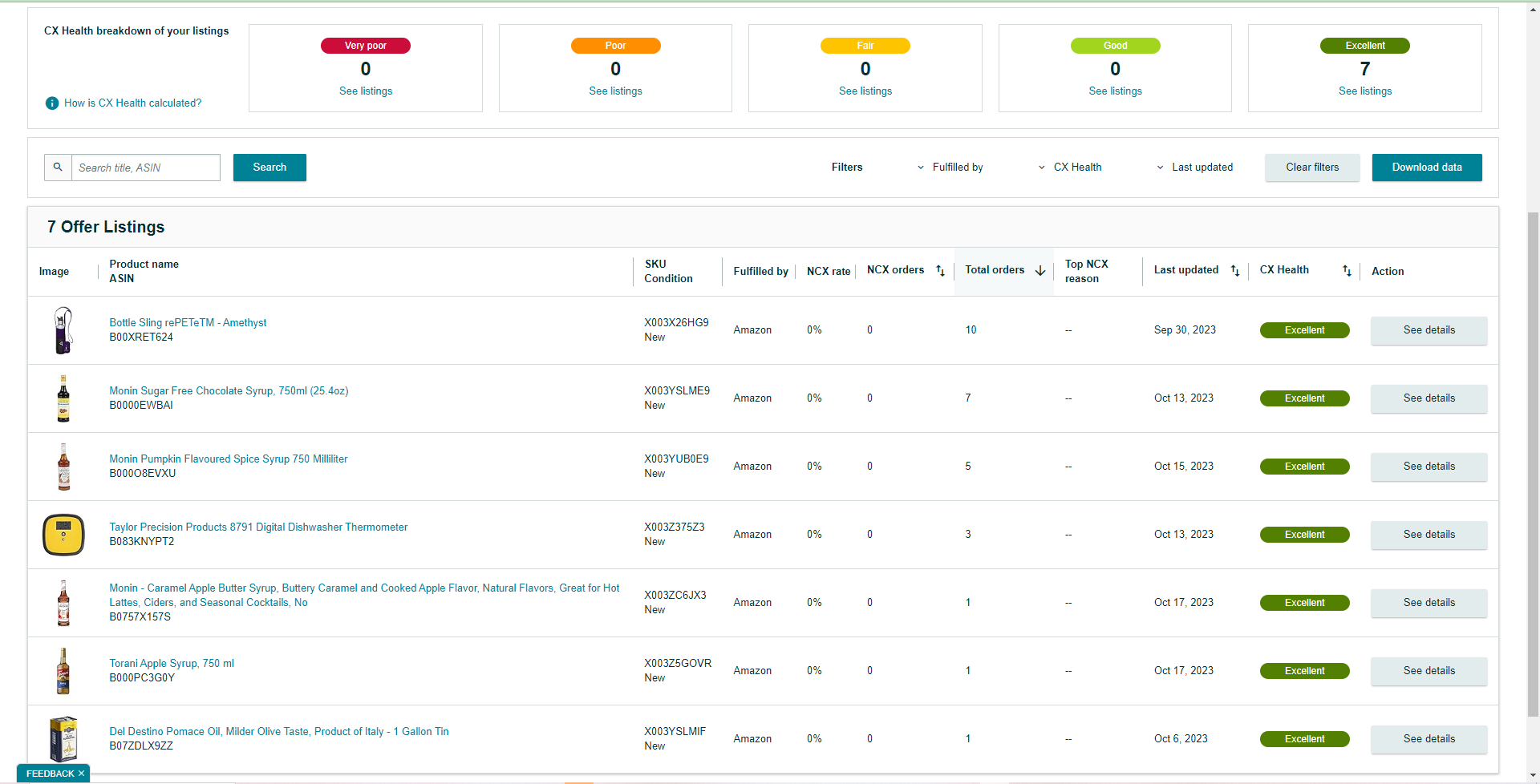Click the Last updated column header

(x=1186, y=270)
